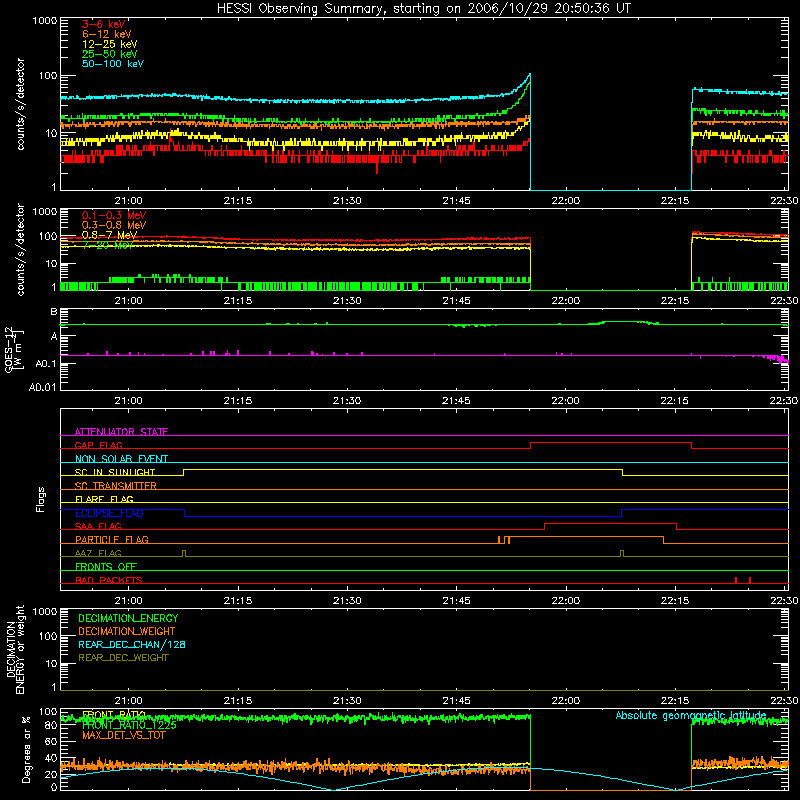Click the 21:45 time label under keV panel
Screen dimensions: 800x800
[x=456, y=201]
